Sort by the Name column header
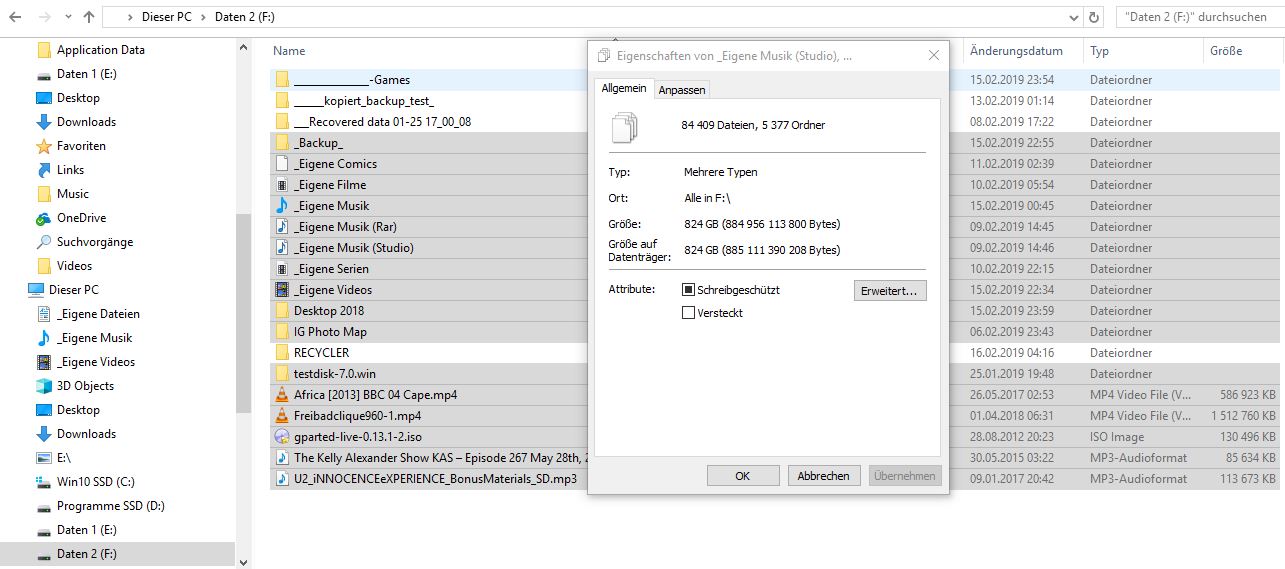Viewport: 1285px width, 569px height. [289, 51]
